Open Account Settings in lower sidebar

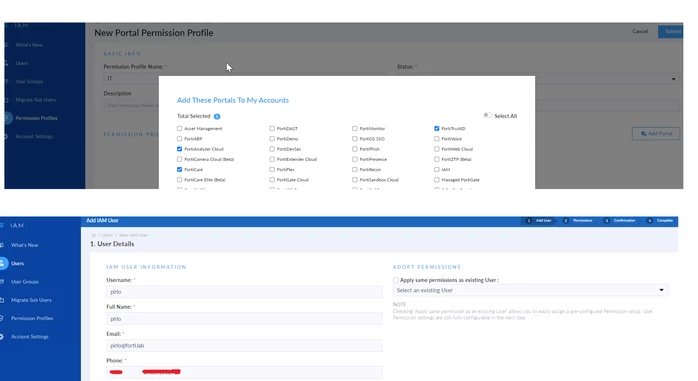(30, 336)
